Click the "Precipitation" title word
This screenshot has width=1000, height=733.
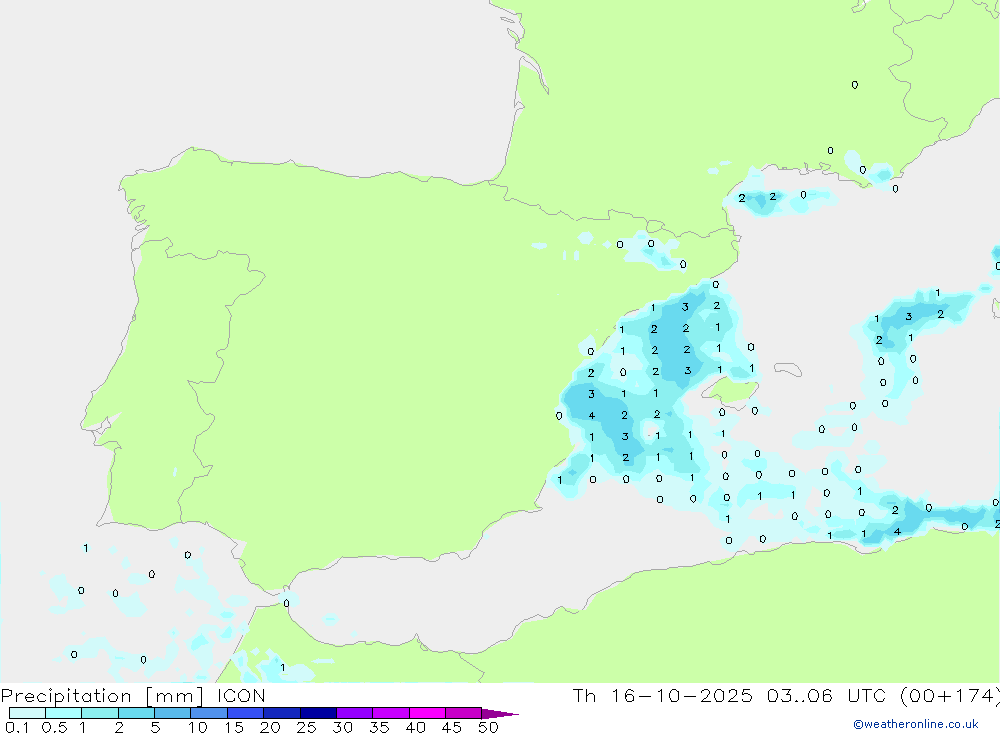66,696
